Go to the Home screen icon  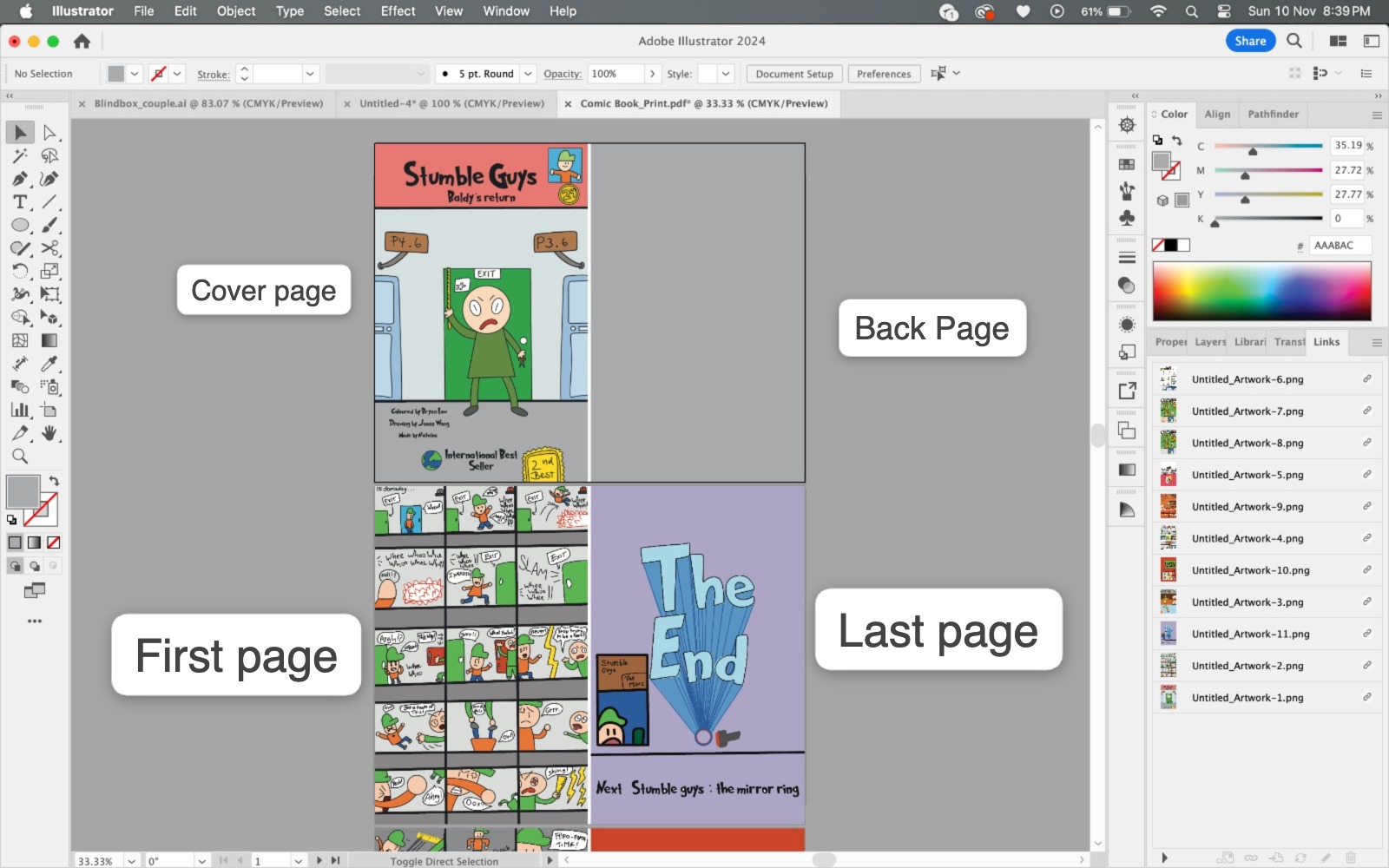[x=82, y=41]
